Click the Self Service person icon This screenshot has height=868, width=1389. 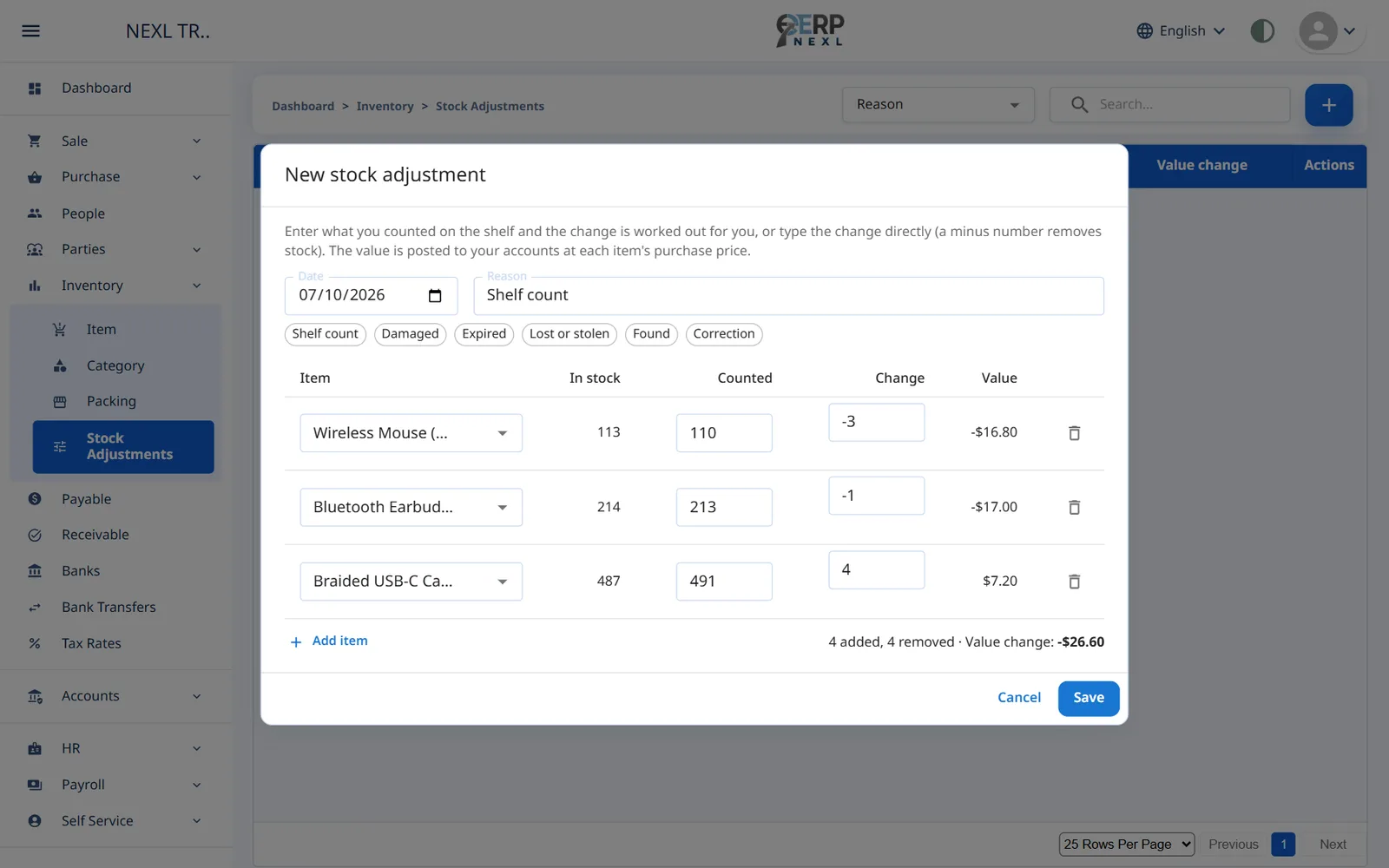point(35,821)
